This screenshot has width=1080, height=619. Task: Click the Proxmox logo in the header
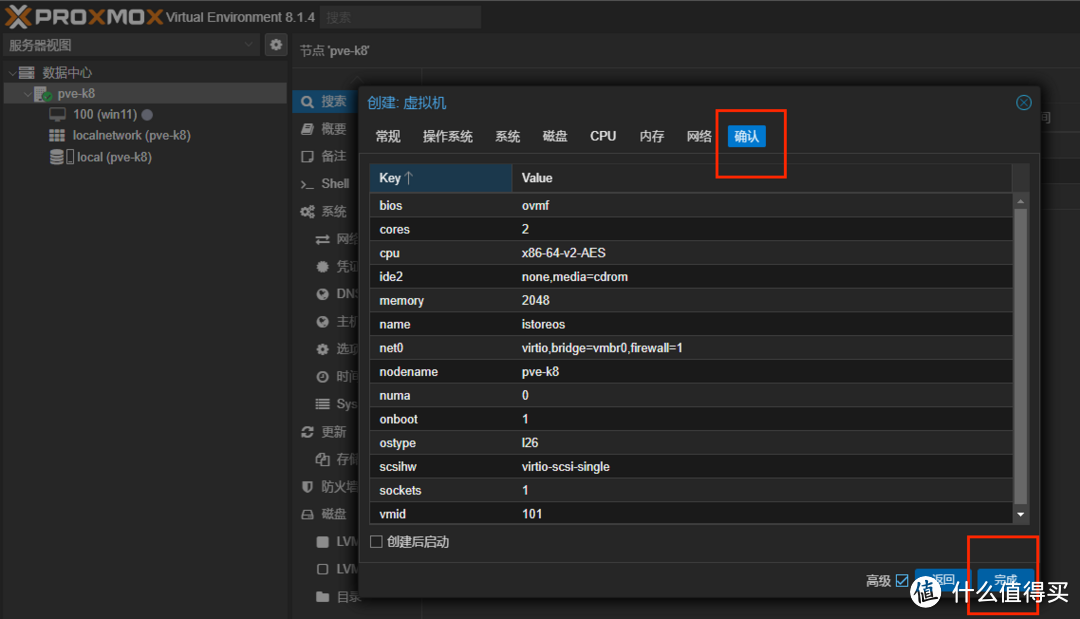click(x=84, y=17)
